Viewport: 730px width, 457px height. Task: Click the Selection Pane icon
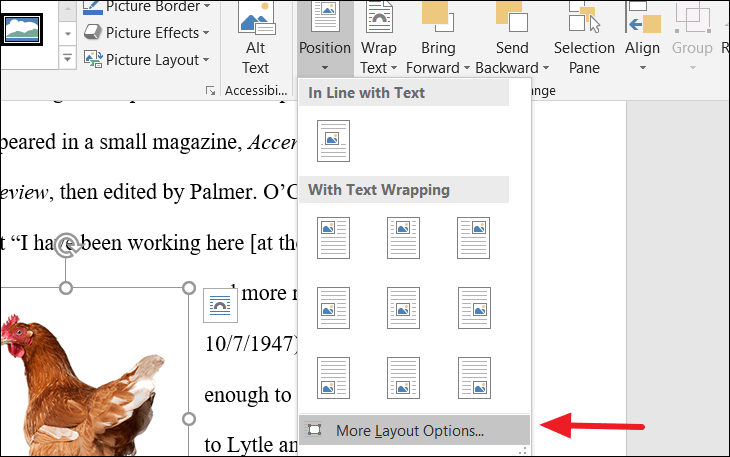click(x=584, y=17)
